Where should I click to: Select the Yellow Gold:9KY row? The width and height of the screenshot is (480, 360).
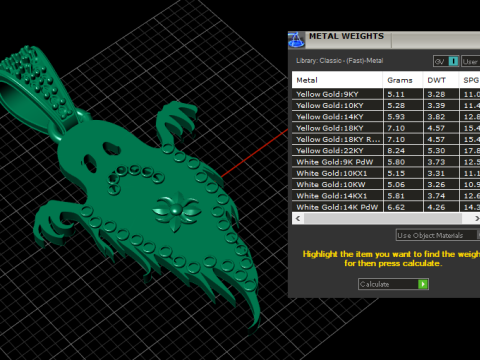tap(386, 94)
